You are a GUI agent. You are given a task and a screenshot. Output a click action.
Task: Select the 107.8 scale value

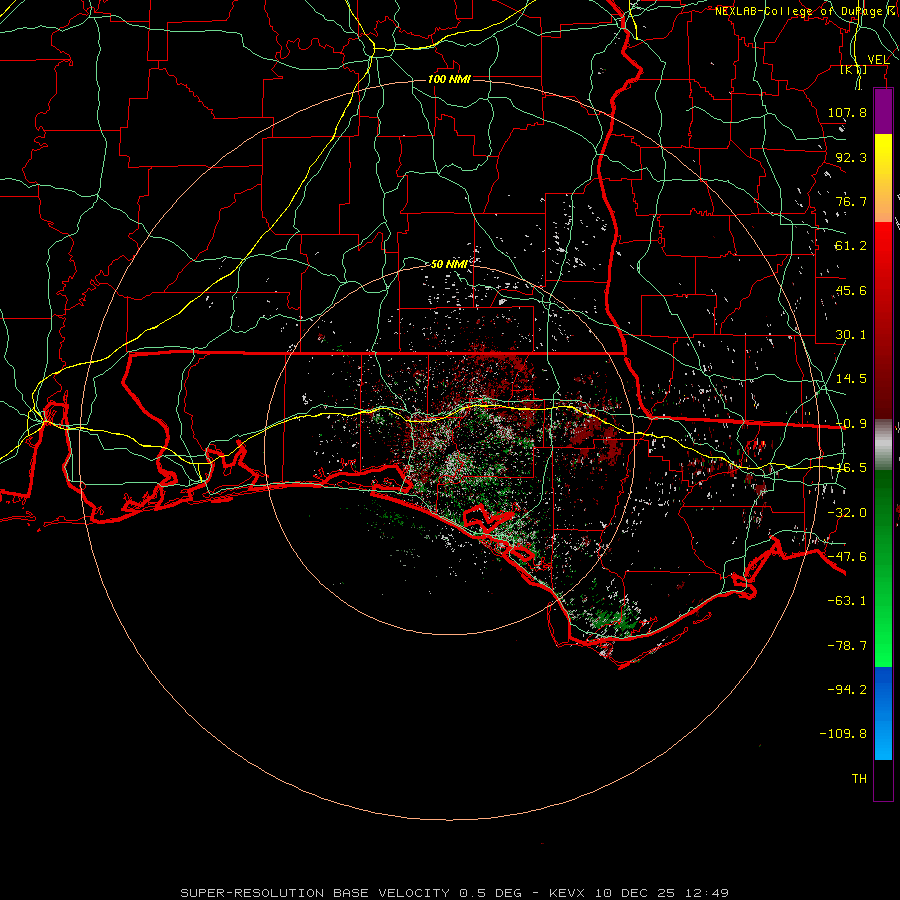pyautogui.click(x=847, y=112)
